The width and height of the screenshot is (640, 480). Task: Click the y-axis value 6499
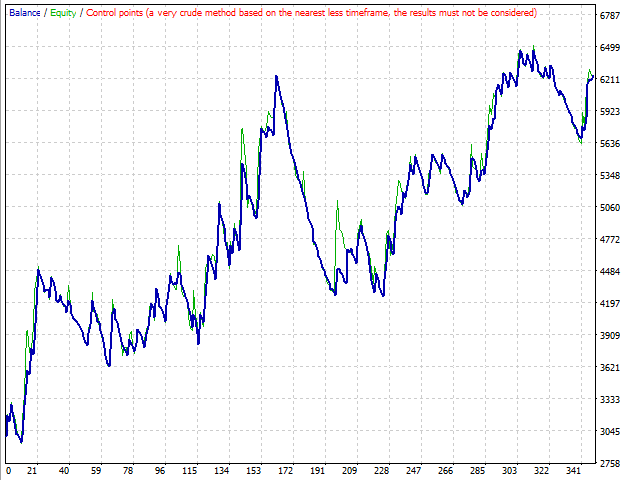click(610, 48)
